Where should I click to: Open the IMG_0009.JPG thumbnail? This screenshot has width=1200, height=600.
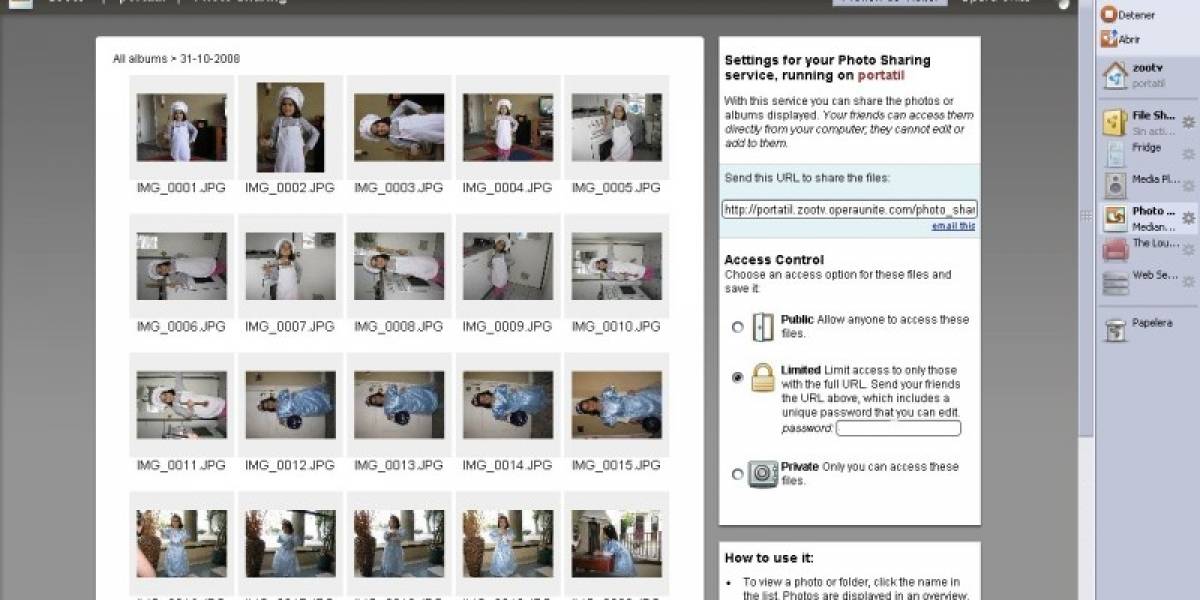pos(508,267)
